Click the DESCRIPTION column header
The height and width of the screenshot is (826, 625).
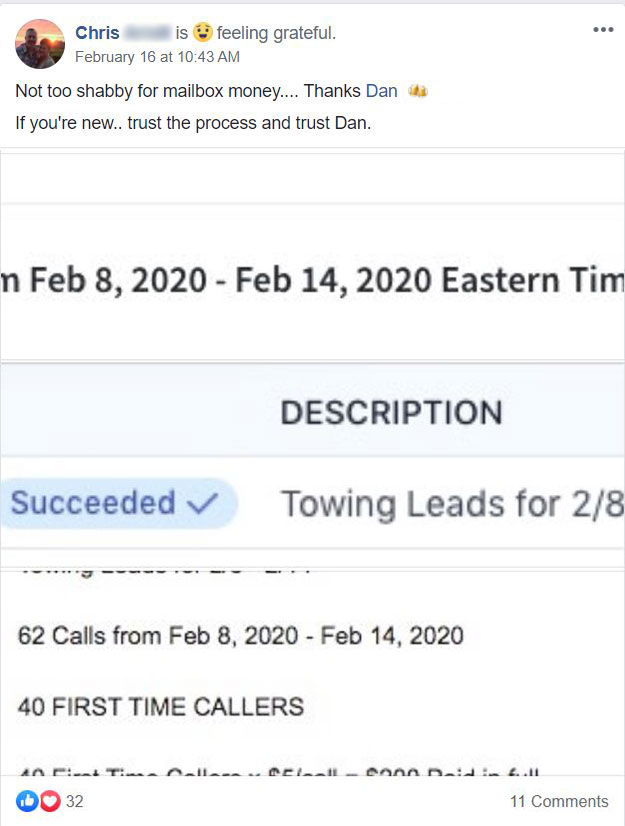click(392, 412)
